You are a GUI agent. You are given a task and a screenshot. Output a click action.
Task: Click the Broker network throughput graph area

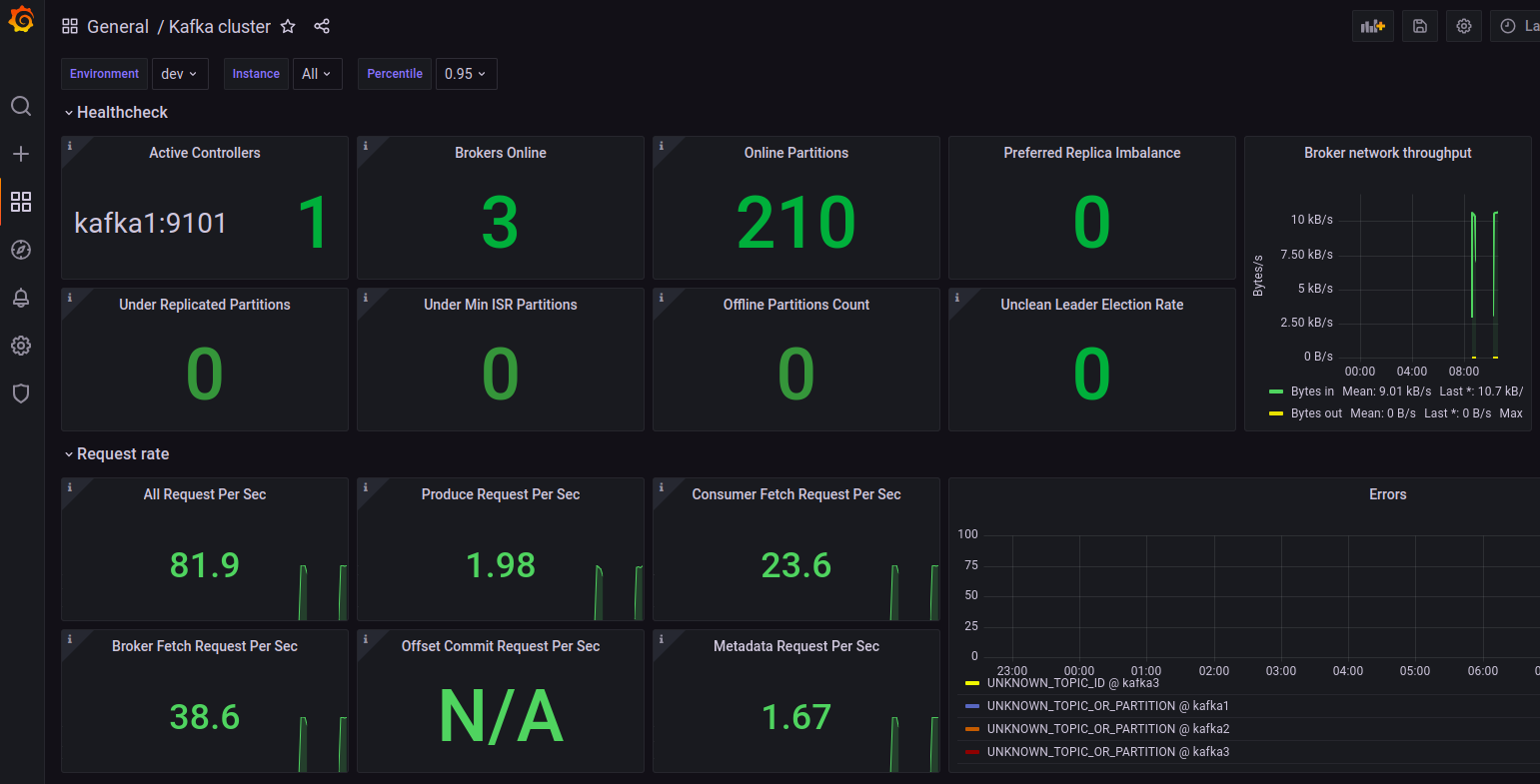(1419, 276)
